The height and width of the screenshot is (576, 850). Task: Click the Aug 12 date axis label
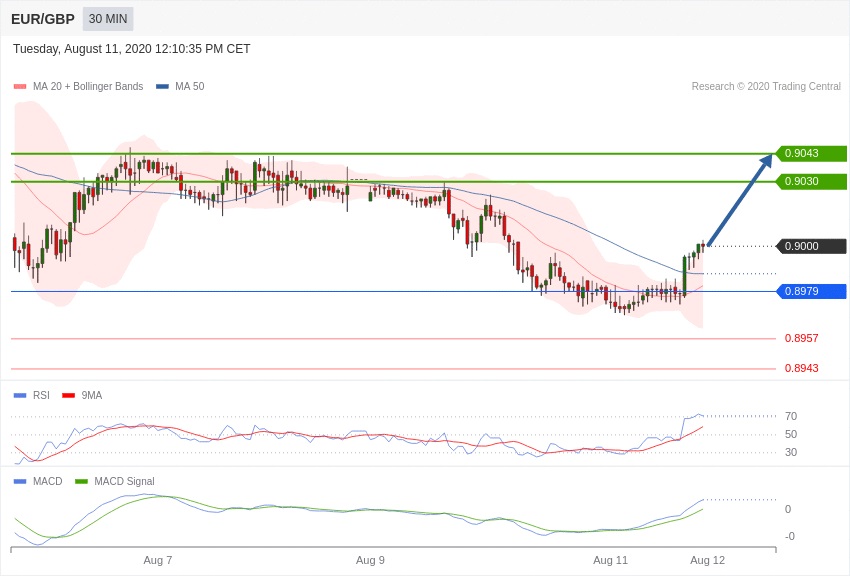click(707, 560)
